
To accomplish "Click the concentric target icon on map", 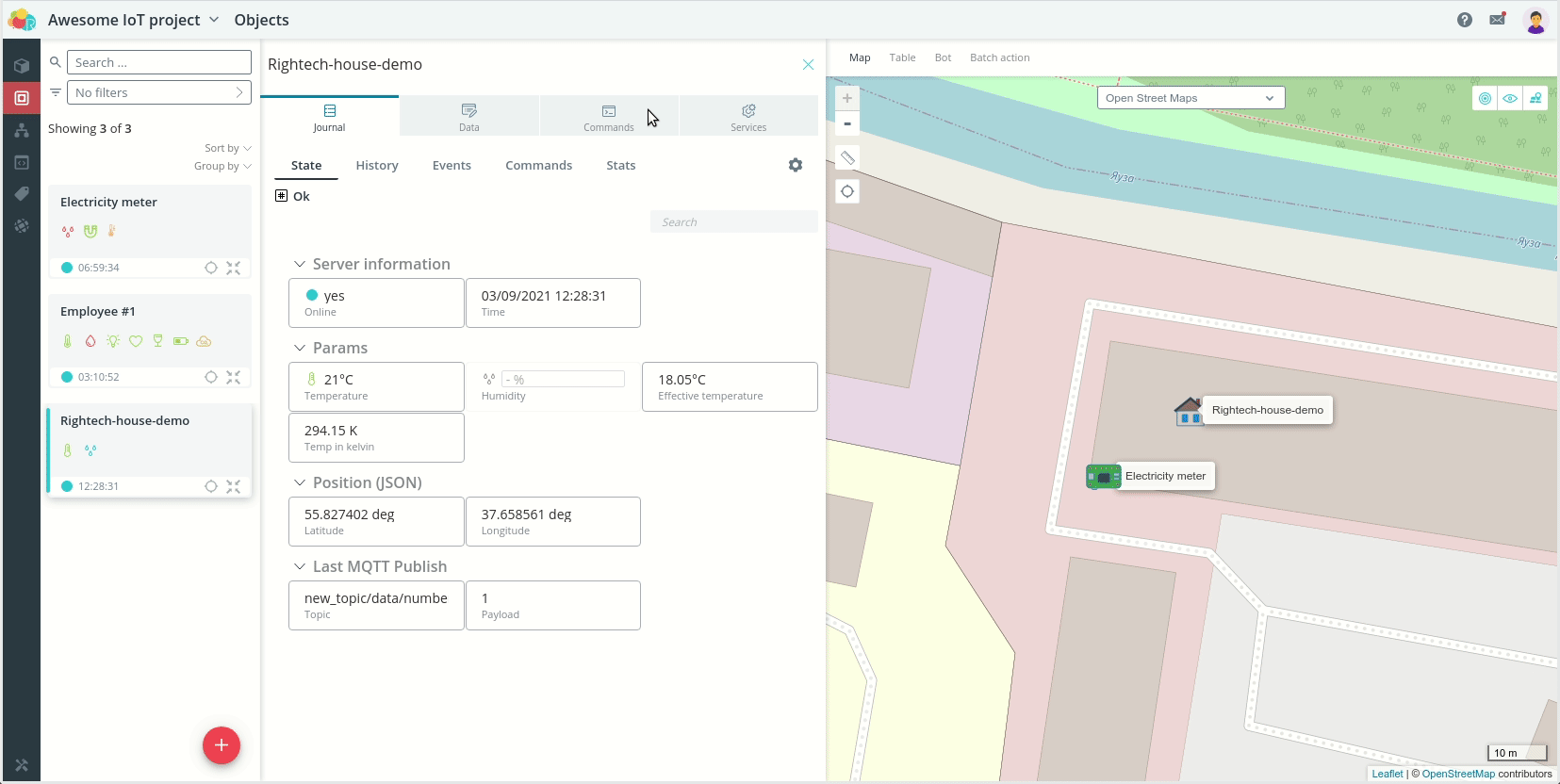I will 1485,98.
